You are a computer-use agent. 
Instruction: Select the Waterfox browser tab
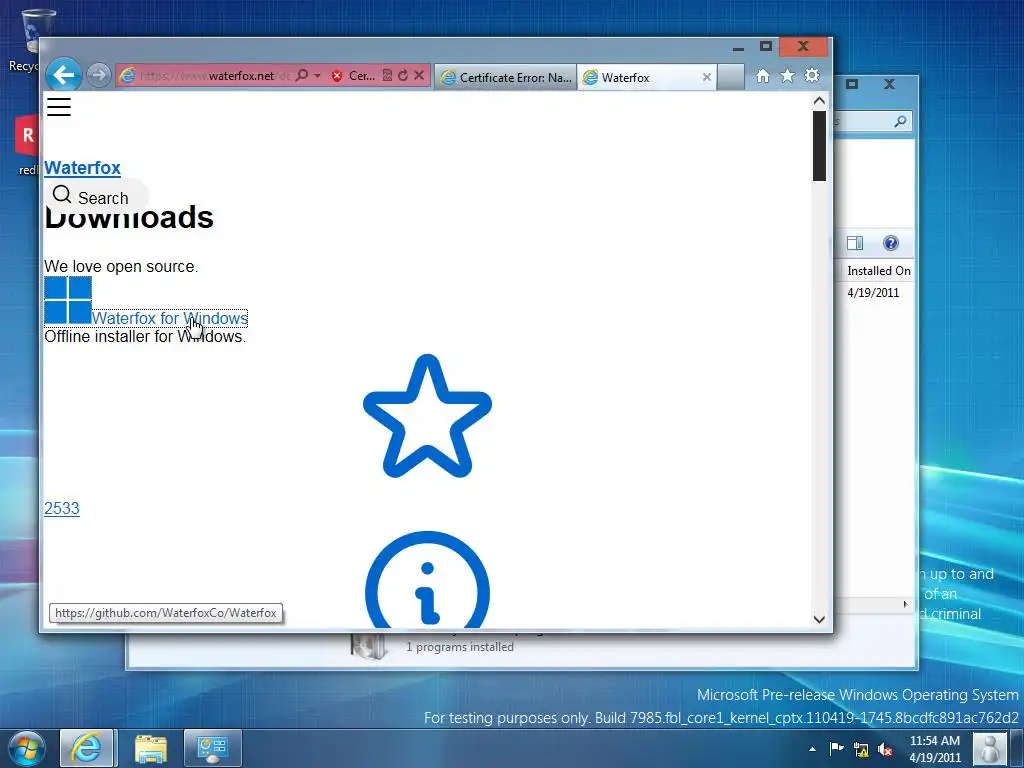coord(647,77)
